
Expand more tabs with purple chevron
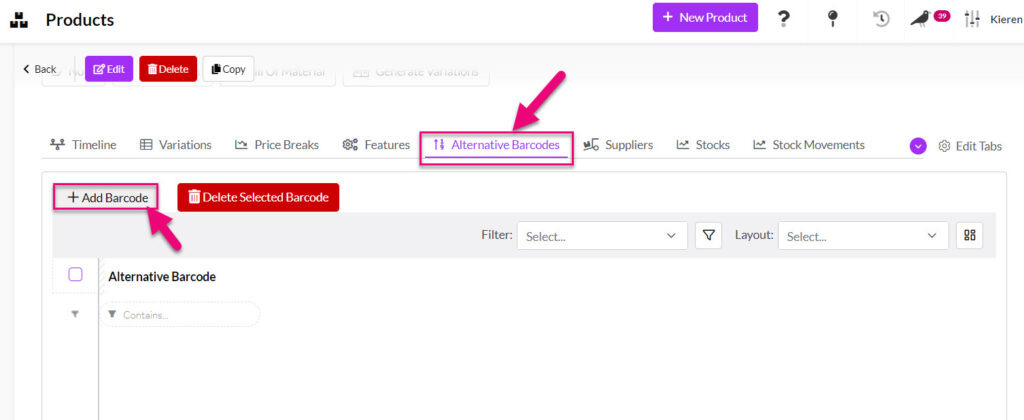pyautogui.click(x=918, y=146)
